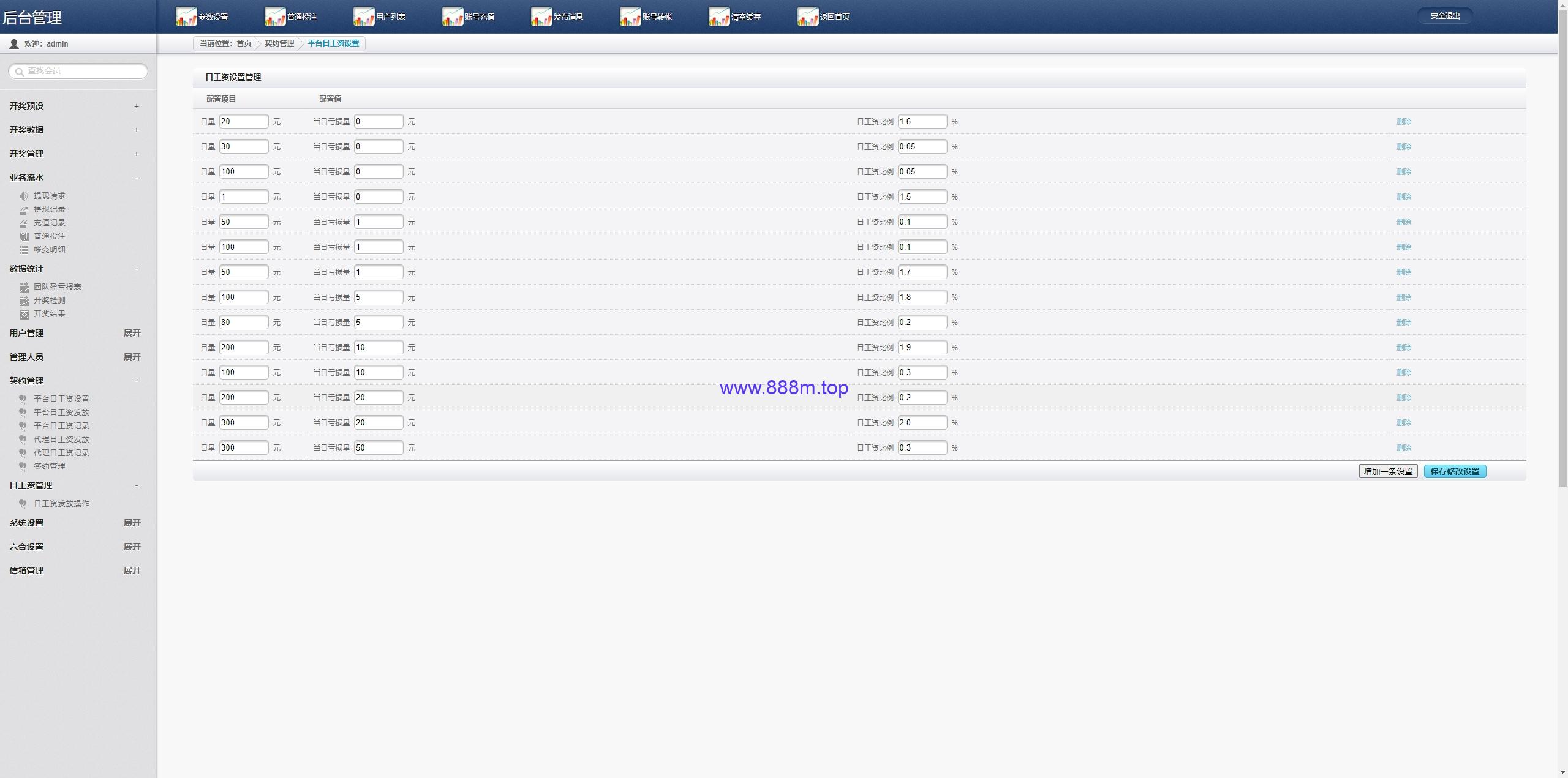Screen dimensions: 1568x778
Task: Expand the 系统设置 section
Action: point(132,523)
